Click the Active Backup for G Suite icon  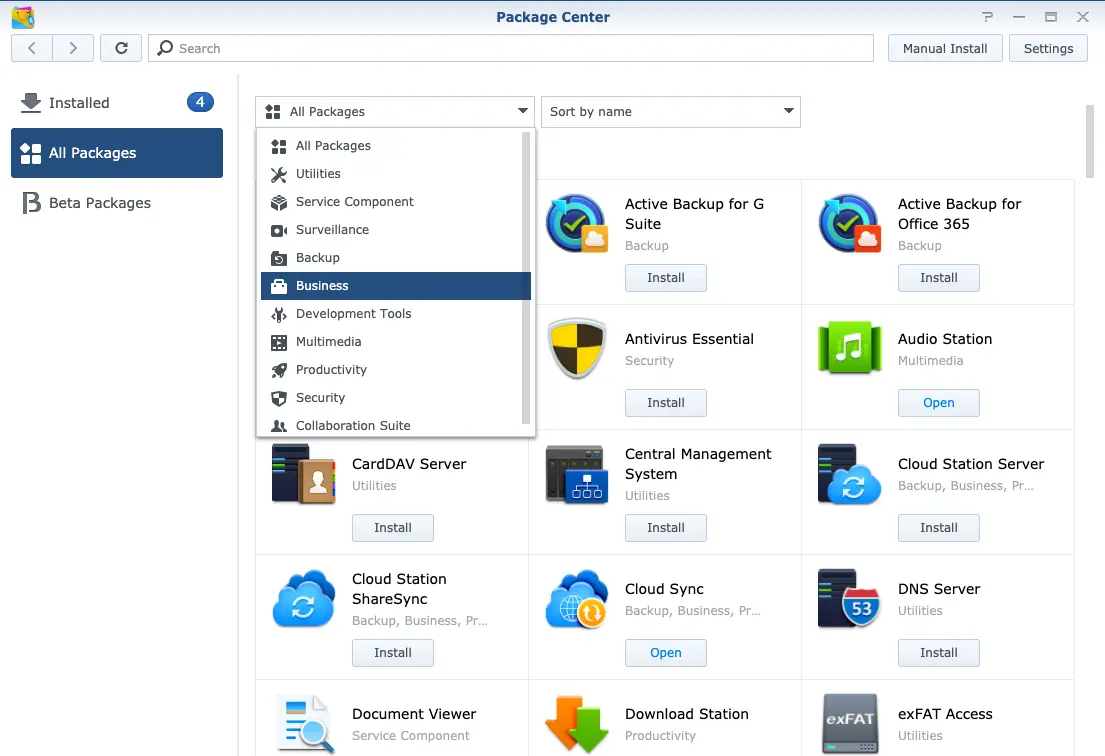click(577, 223)
